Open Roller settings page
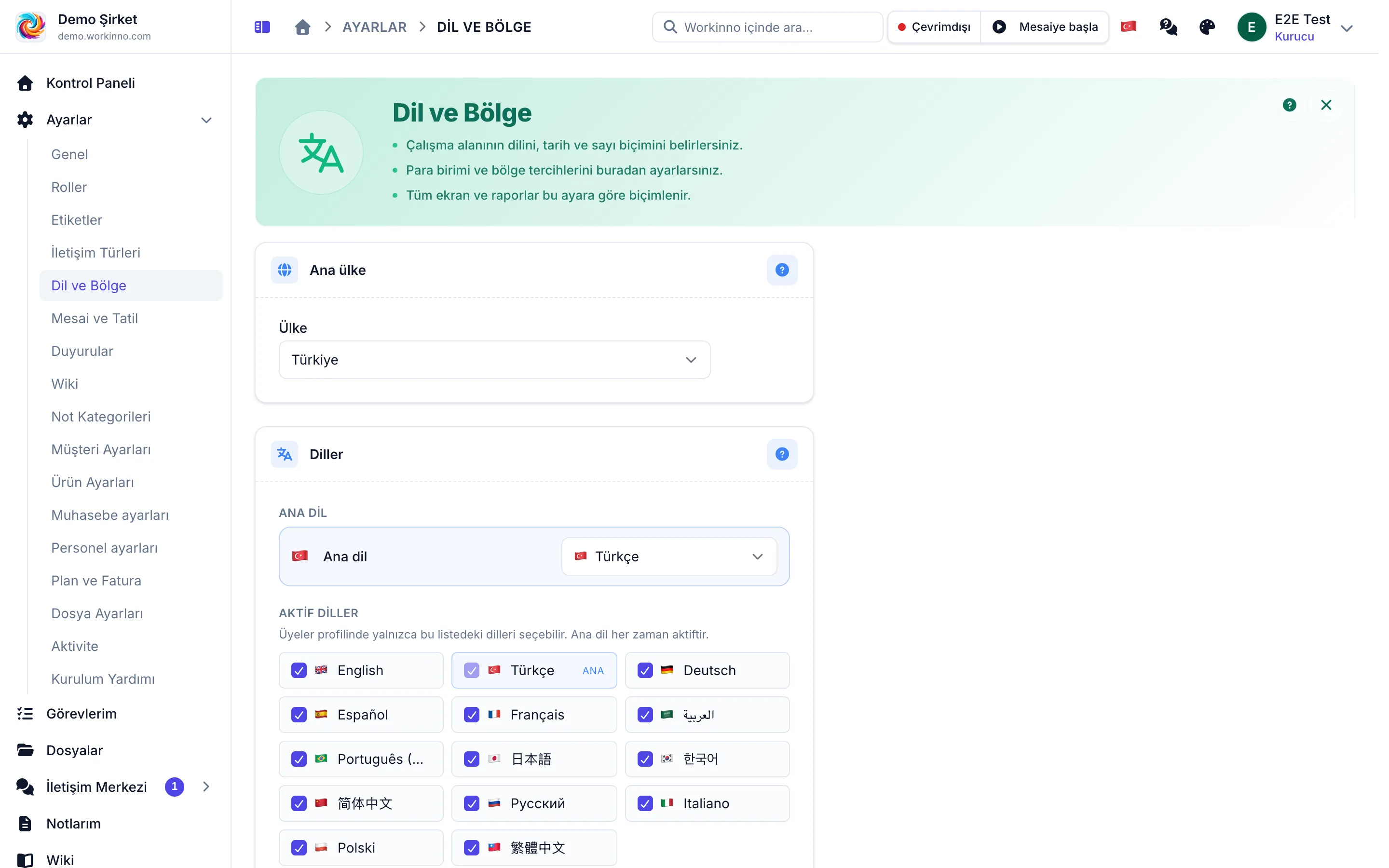The width and height of the screenshot is (1389, 868). pyautogui.click(x=69, y=187)
